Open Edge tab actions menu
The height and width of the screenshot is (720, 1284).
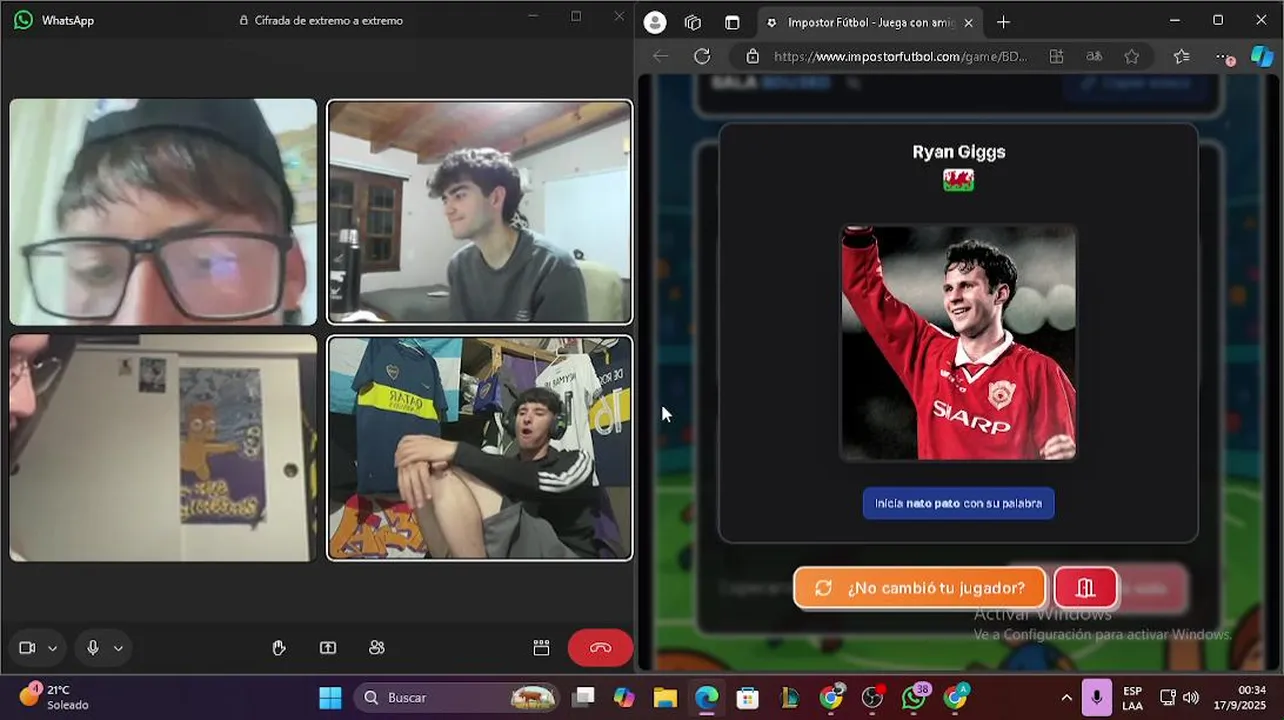(x=732, y=22)
